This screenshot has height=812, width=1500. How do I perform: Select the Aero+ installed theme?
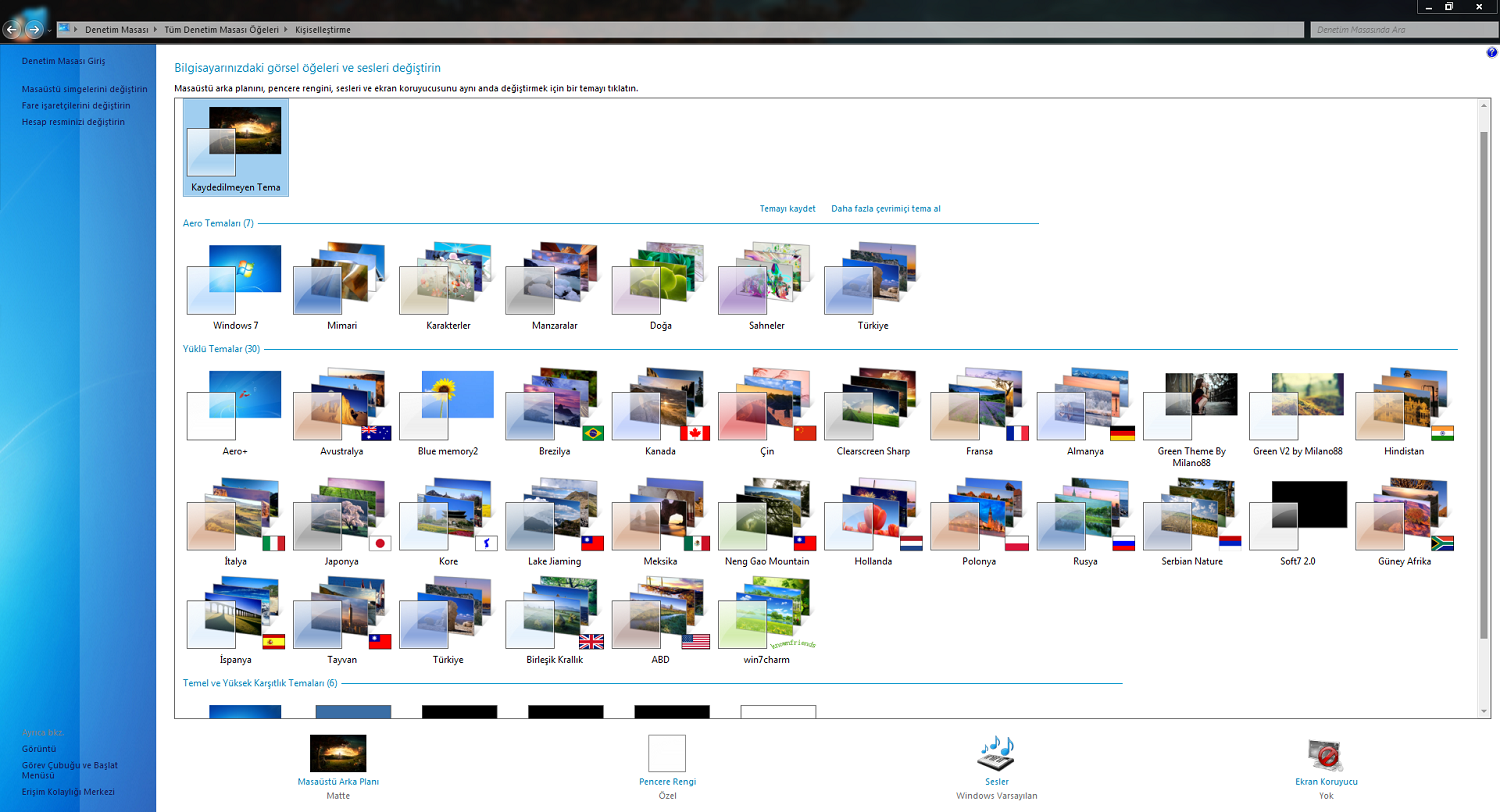(235, 413)
